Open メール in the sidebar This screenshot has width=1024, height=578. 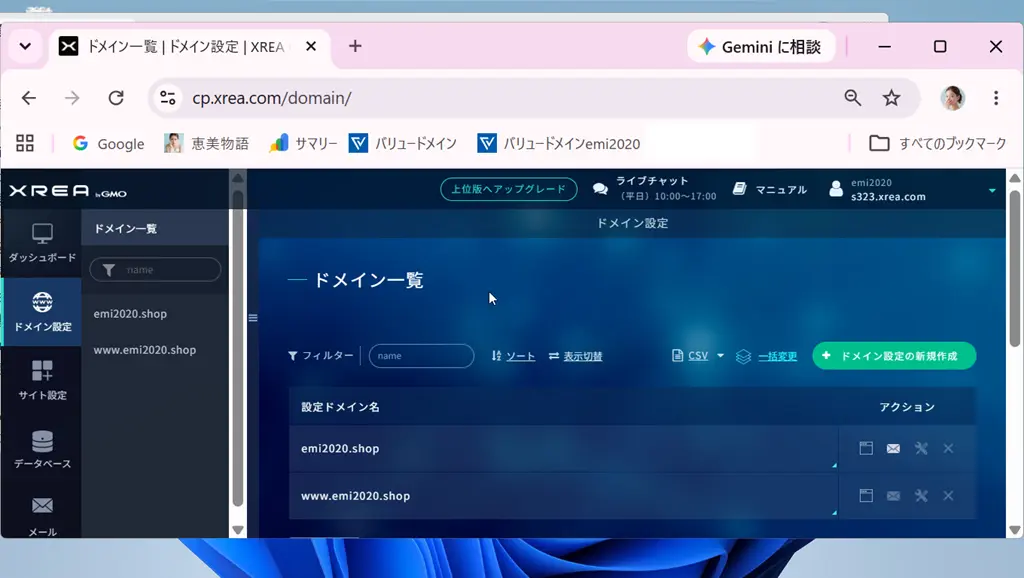point(42,516)
